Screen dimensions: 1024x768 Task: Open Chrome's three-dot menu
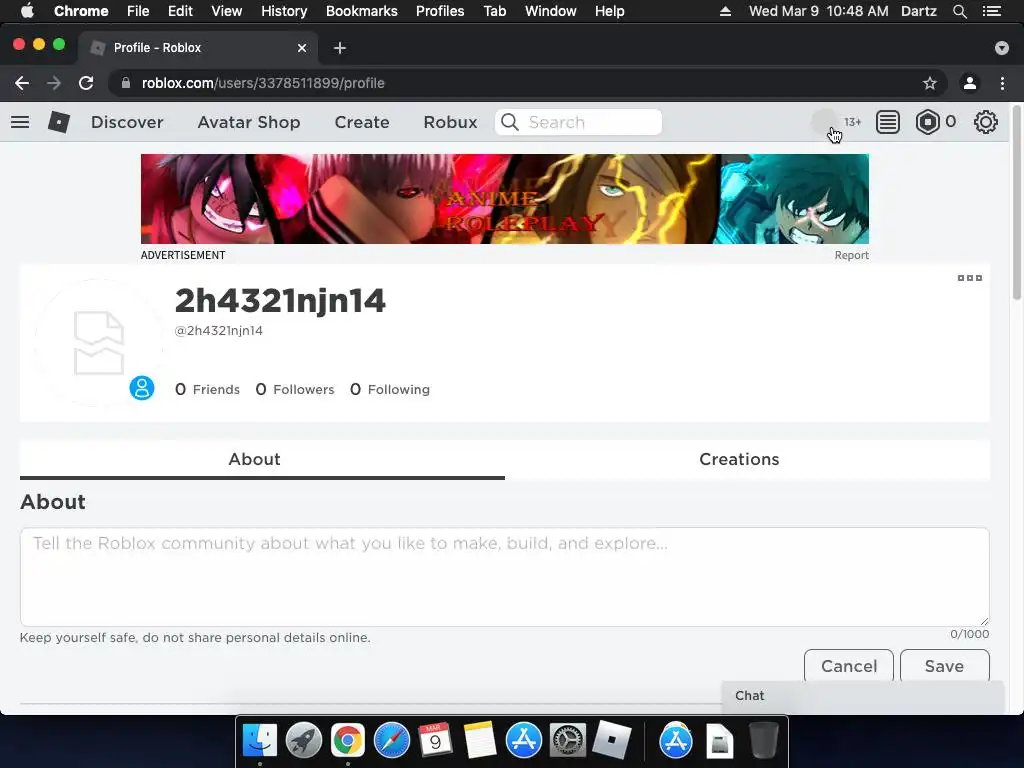pyautogui.click(x=1002, y=83)
